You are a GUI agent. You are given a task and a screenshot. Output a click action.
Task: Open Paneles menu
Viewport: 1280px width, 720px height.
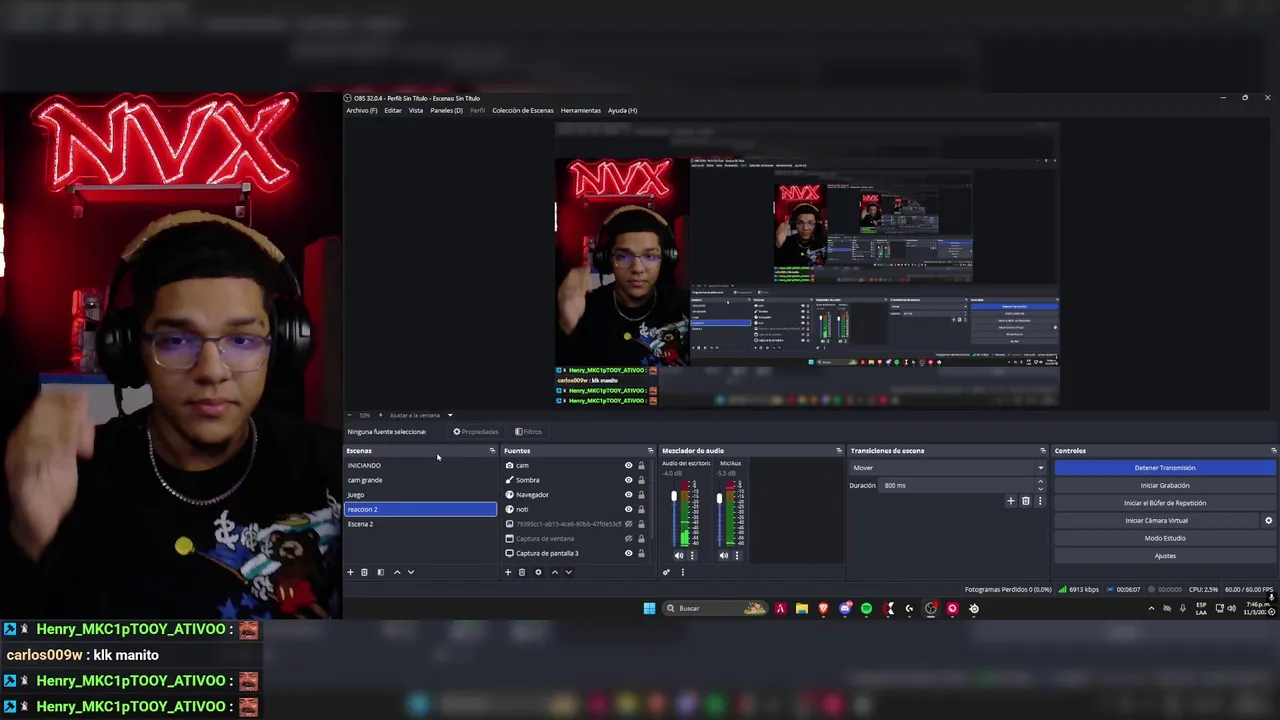click(446, 110)
